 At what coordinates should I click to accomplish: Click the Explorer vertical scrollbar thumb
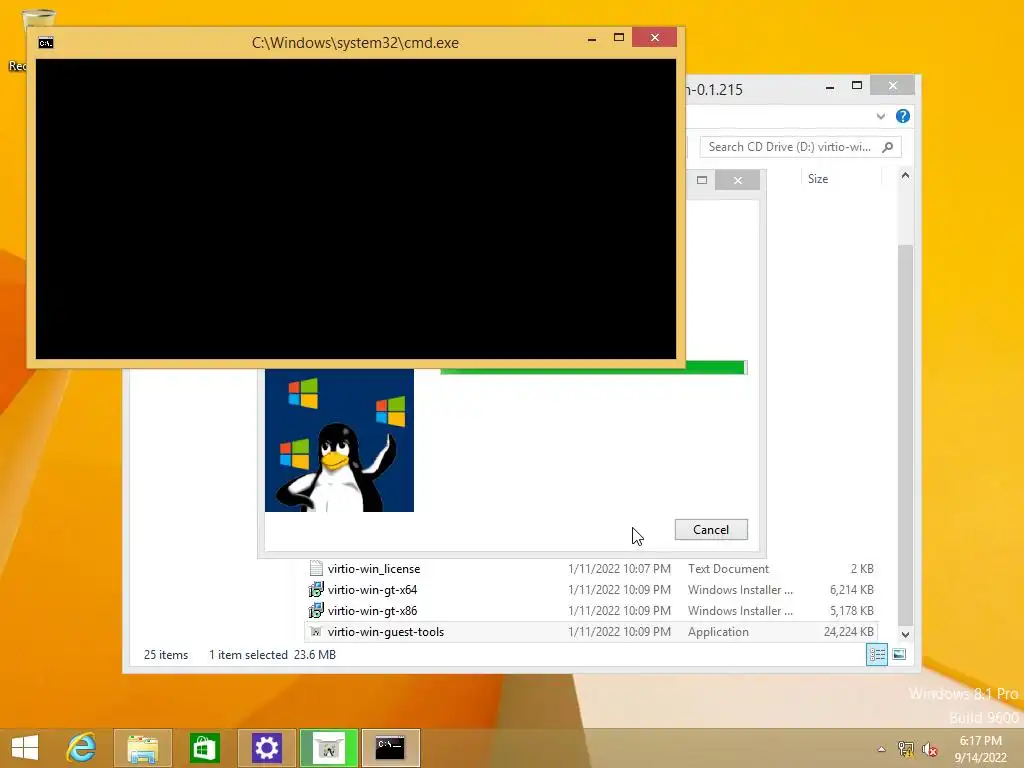pyautogui.click(x=905, y=434)
